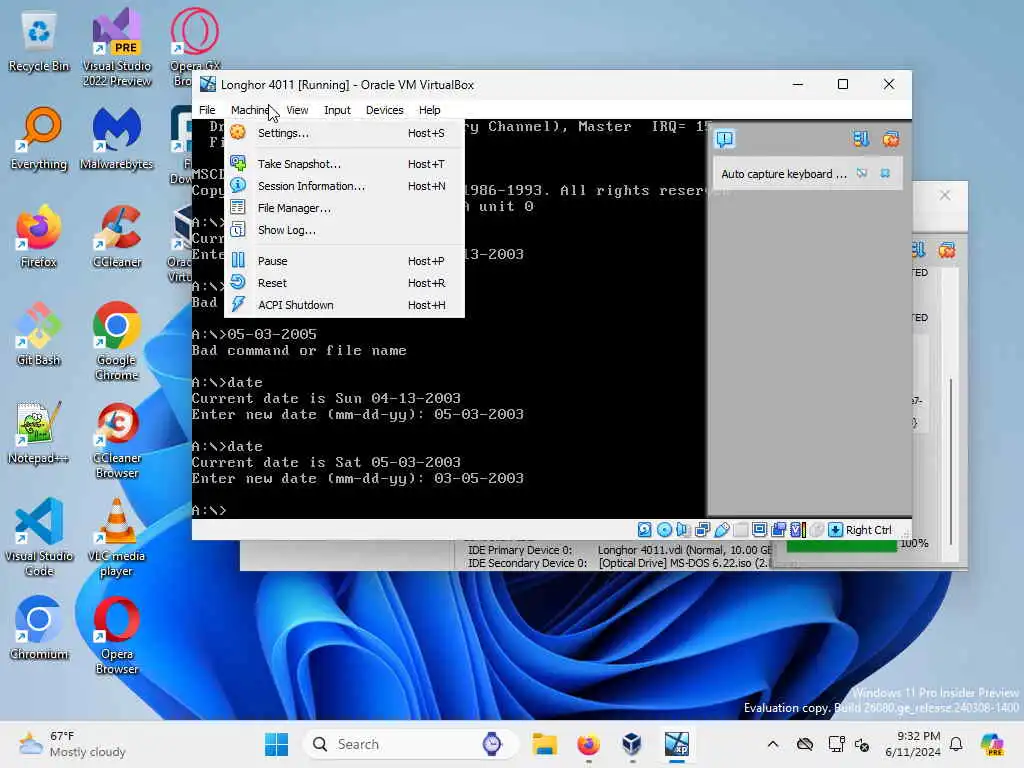1024x768 pixels.
Task: Open the Machine menu in menu bar
Action: click(249, 110)
